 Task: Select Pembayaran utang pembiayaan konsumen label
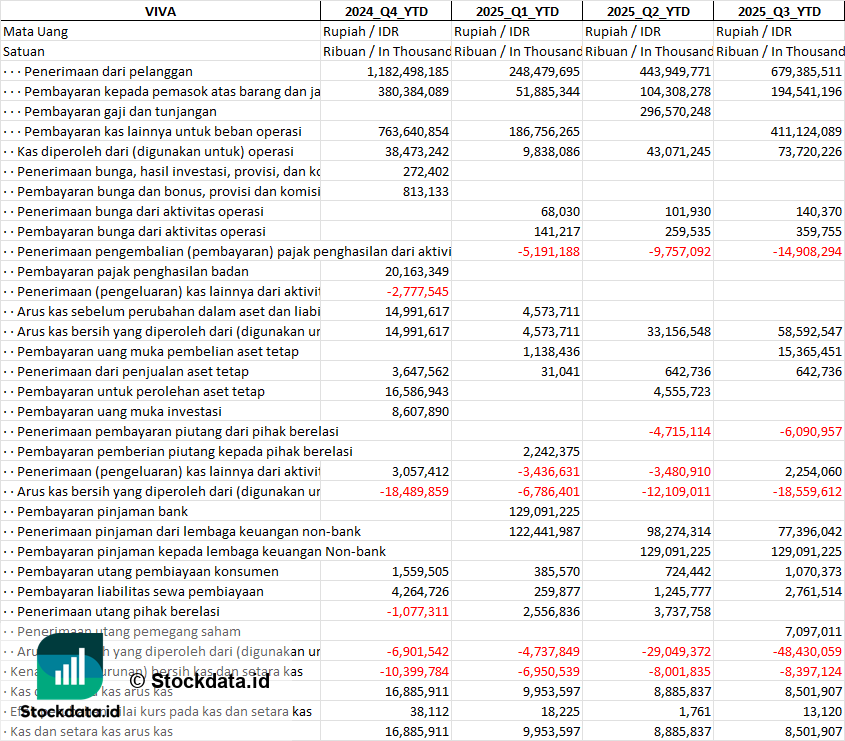(x=148, y=571)
